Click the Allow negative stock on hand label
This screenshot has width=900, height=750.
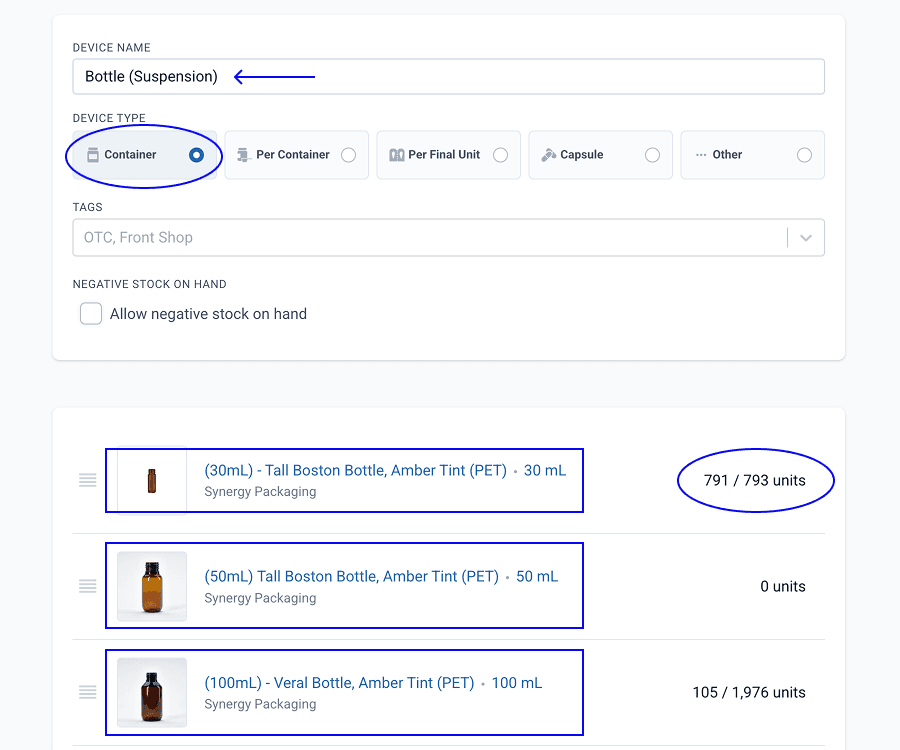[208, 314]
